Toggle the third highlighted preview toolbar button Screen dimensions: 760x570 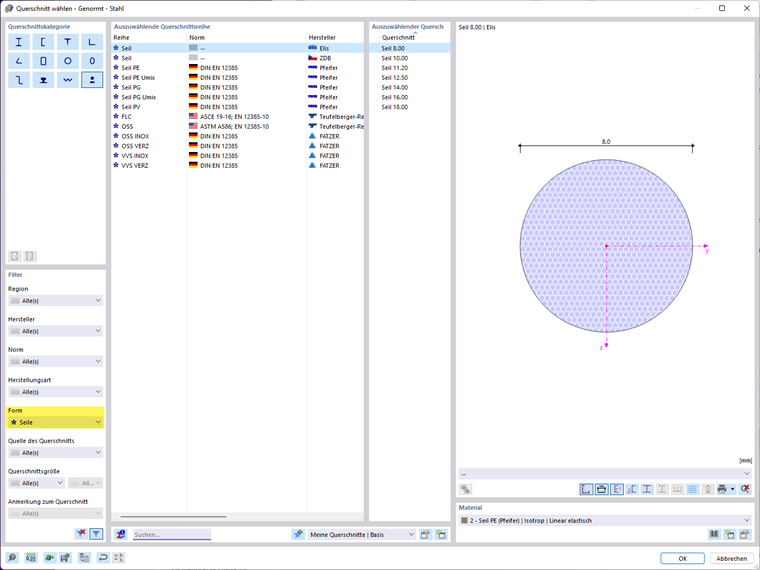point(617,489)
